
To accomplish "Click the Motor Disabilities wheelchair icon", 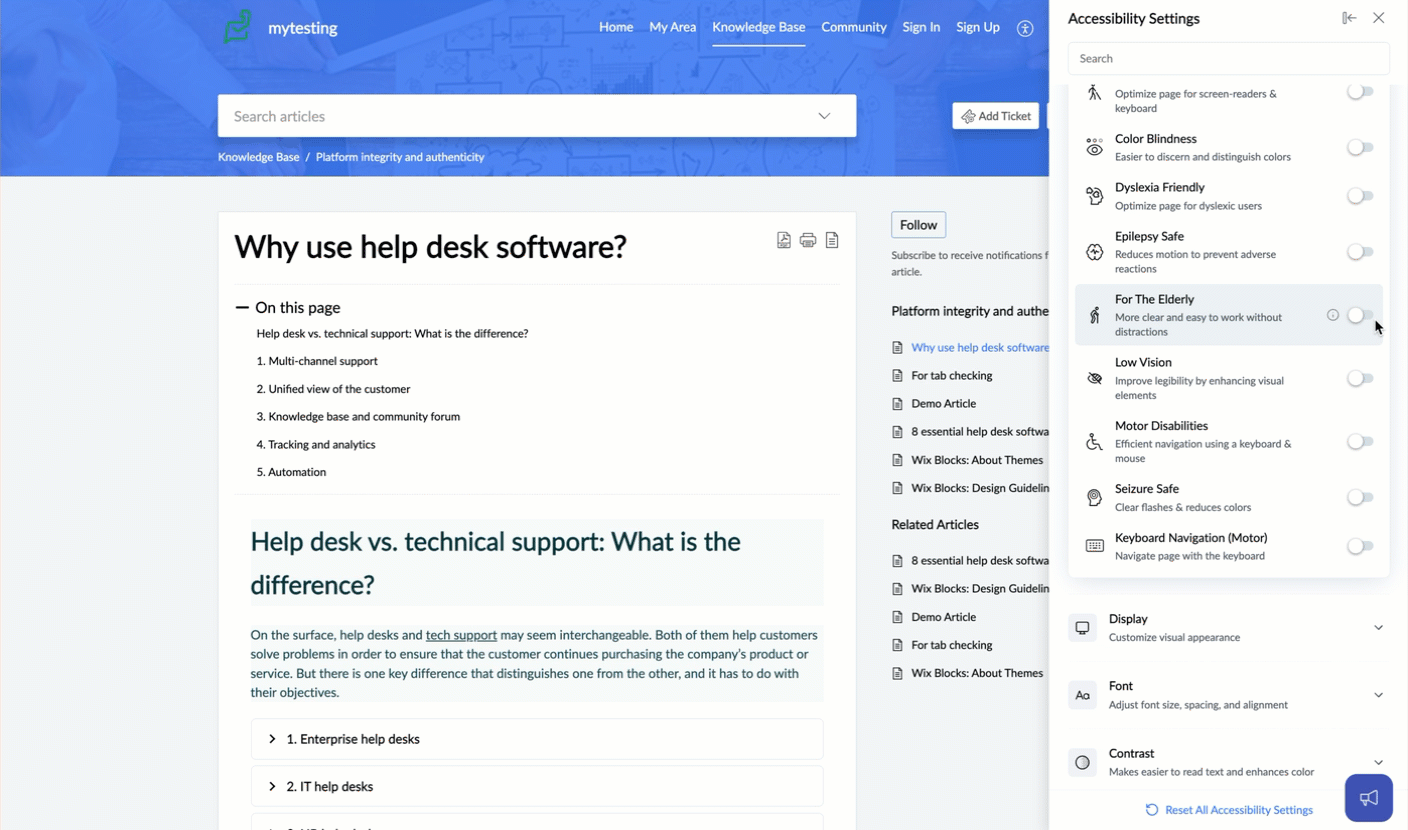I will tap(1094, 441).
